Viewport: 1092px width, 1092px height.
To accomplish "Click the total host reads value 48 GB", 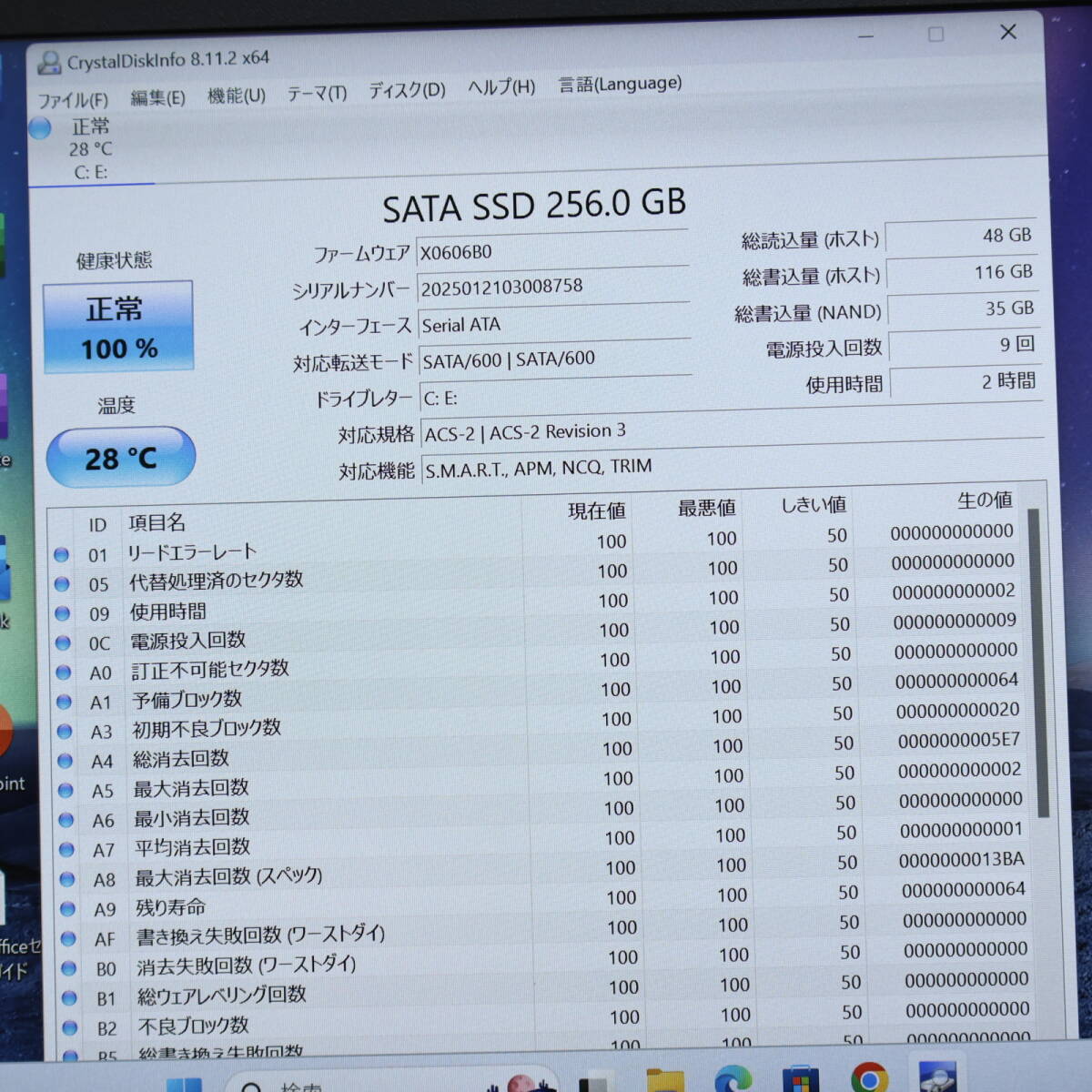I will point(961,236).
